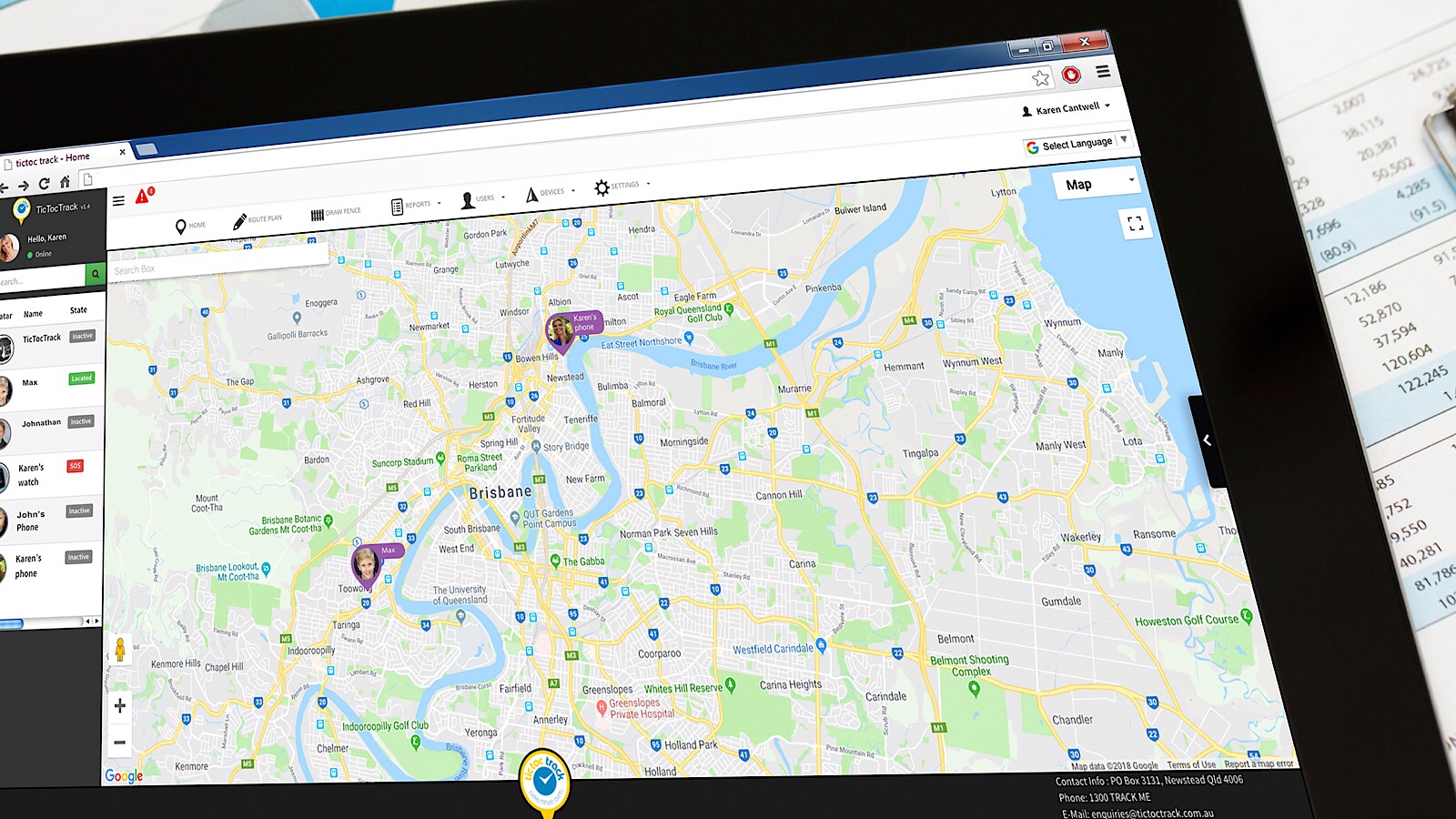Select the Johnathan device row

(x=51, y=428)
